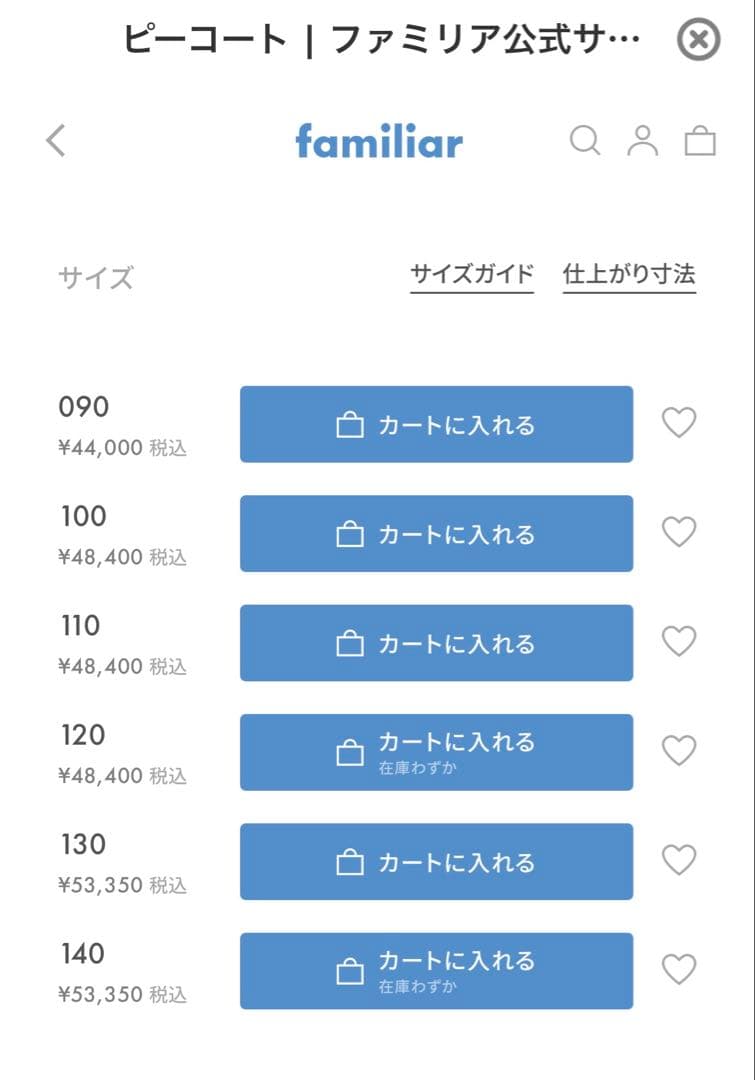Save size 140 with the heart icon
The image size is (755, 1080).
pyautogui.click(x=679, y=969)
